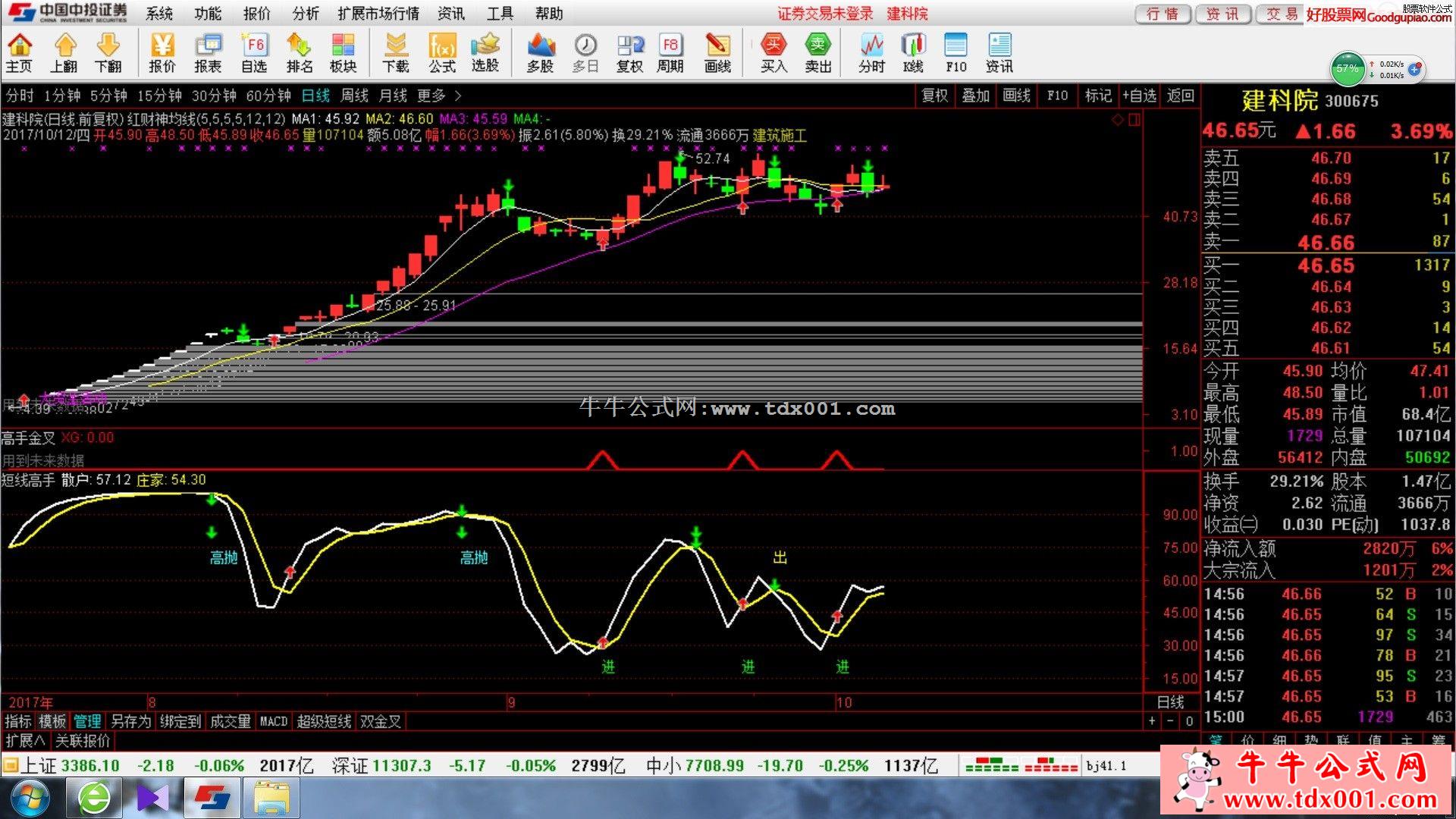Click the 行情 top-right button

tap(1163, 14)
